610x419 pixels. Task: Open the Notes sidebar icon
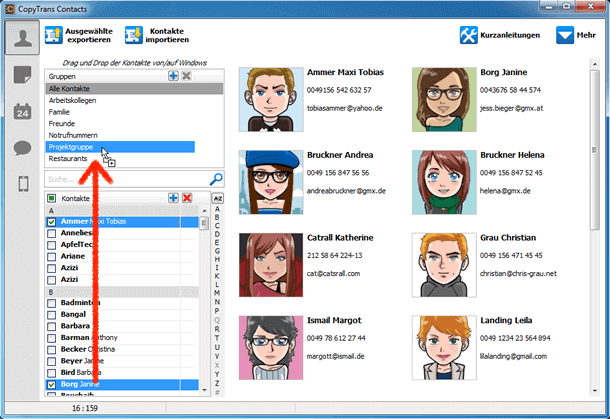pos(23,74)
